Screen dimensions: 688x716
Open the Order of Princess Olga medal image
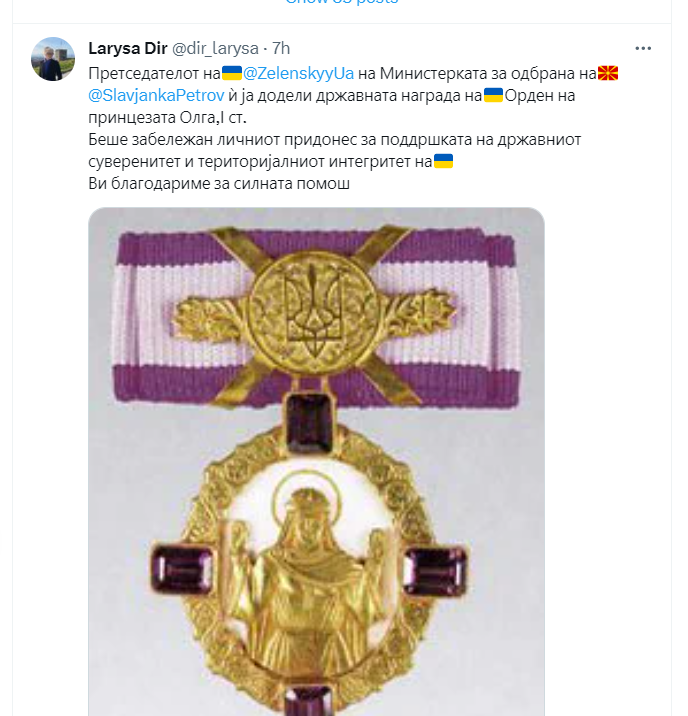click(x=316, y=462)
